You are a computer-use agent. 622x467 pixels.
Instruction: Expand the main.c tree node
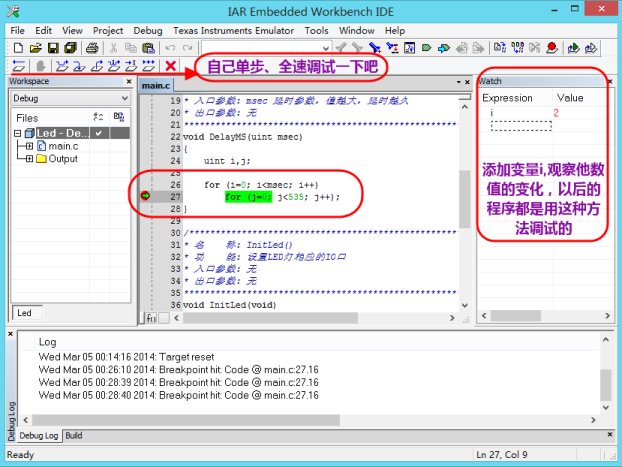[x=29, y=146]
